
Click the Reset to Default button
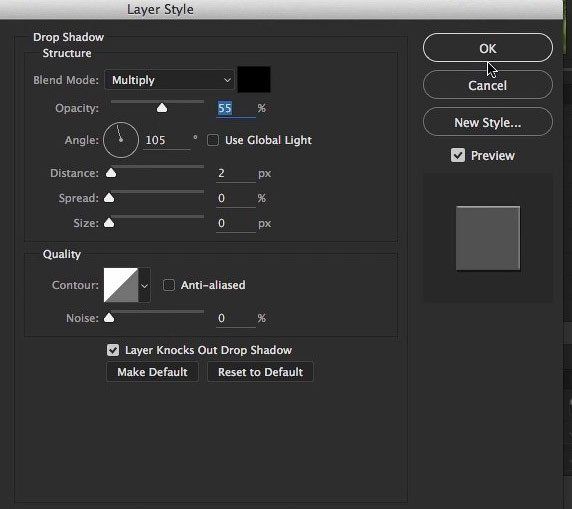click(260, 372)
